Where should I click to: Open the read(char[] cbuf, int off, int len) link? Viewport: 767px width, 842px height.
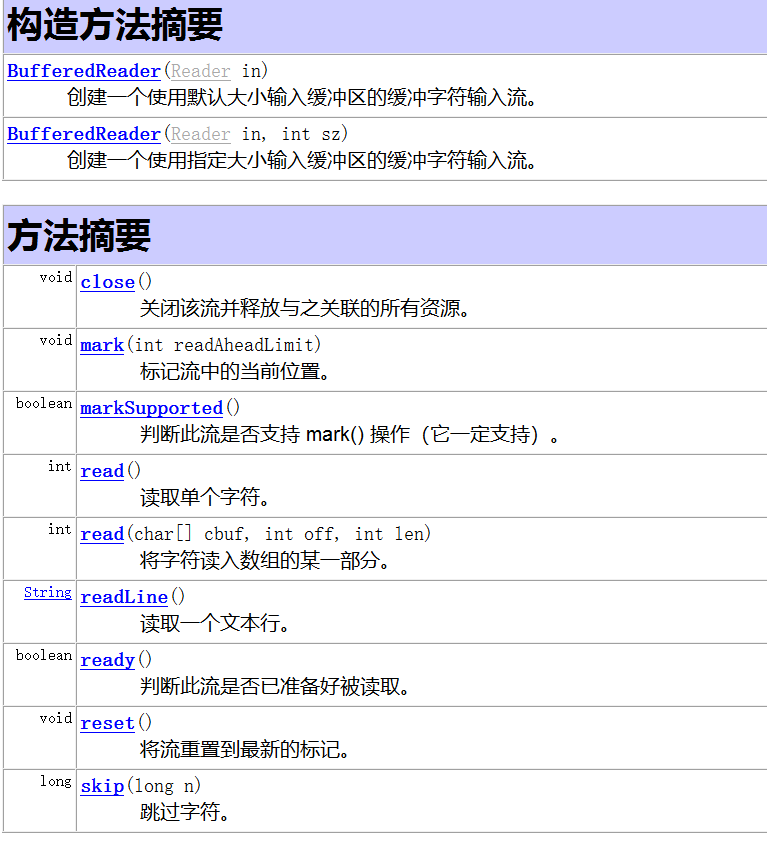pos(102,534)
